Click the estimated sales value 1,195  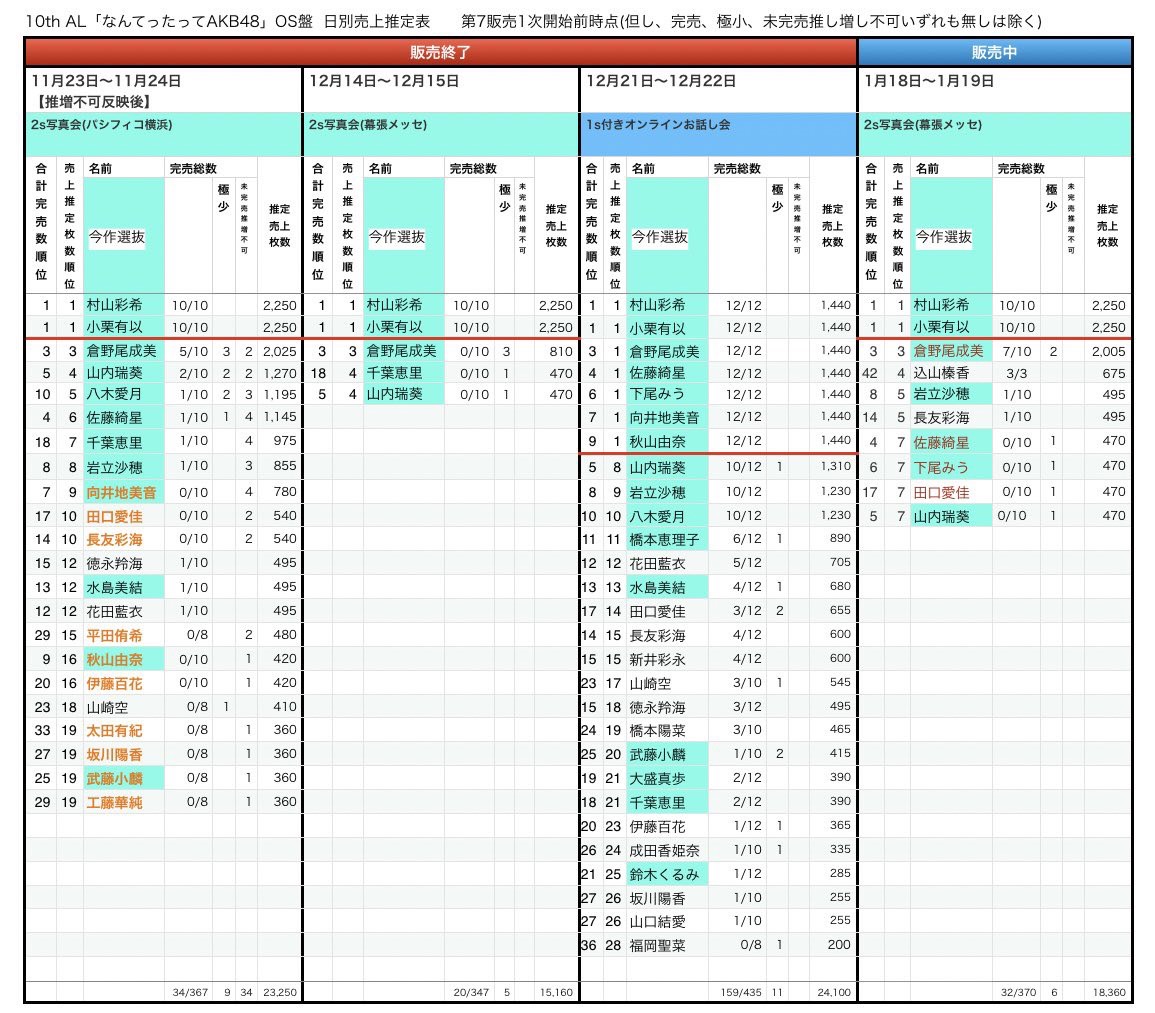coord(280,395)
